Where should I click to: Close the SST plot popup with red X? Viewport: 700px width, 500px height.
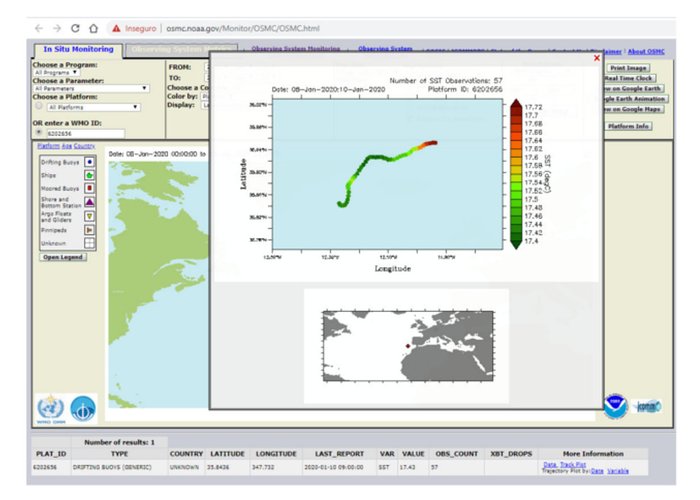click(596, 59)
